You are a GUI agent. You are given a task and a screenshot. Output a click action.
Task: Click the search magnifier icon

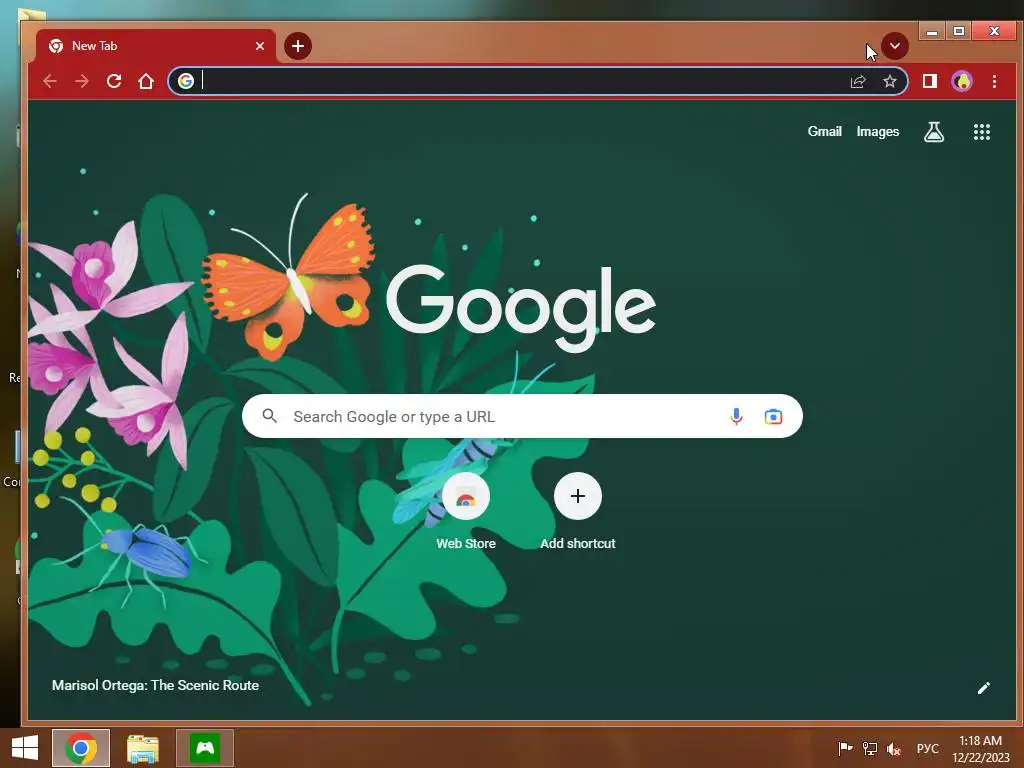pyautogui.click(x=269, y=415)
